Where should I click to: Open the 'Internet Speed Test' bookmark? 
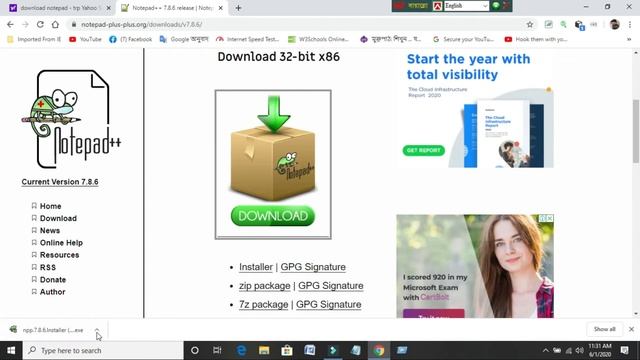coord(247,39)
